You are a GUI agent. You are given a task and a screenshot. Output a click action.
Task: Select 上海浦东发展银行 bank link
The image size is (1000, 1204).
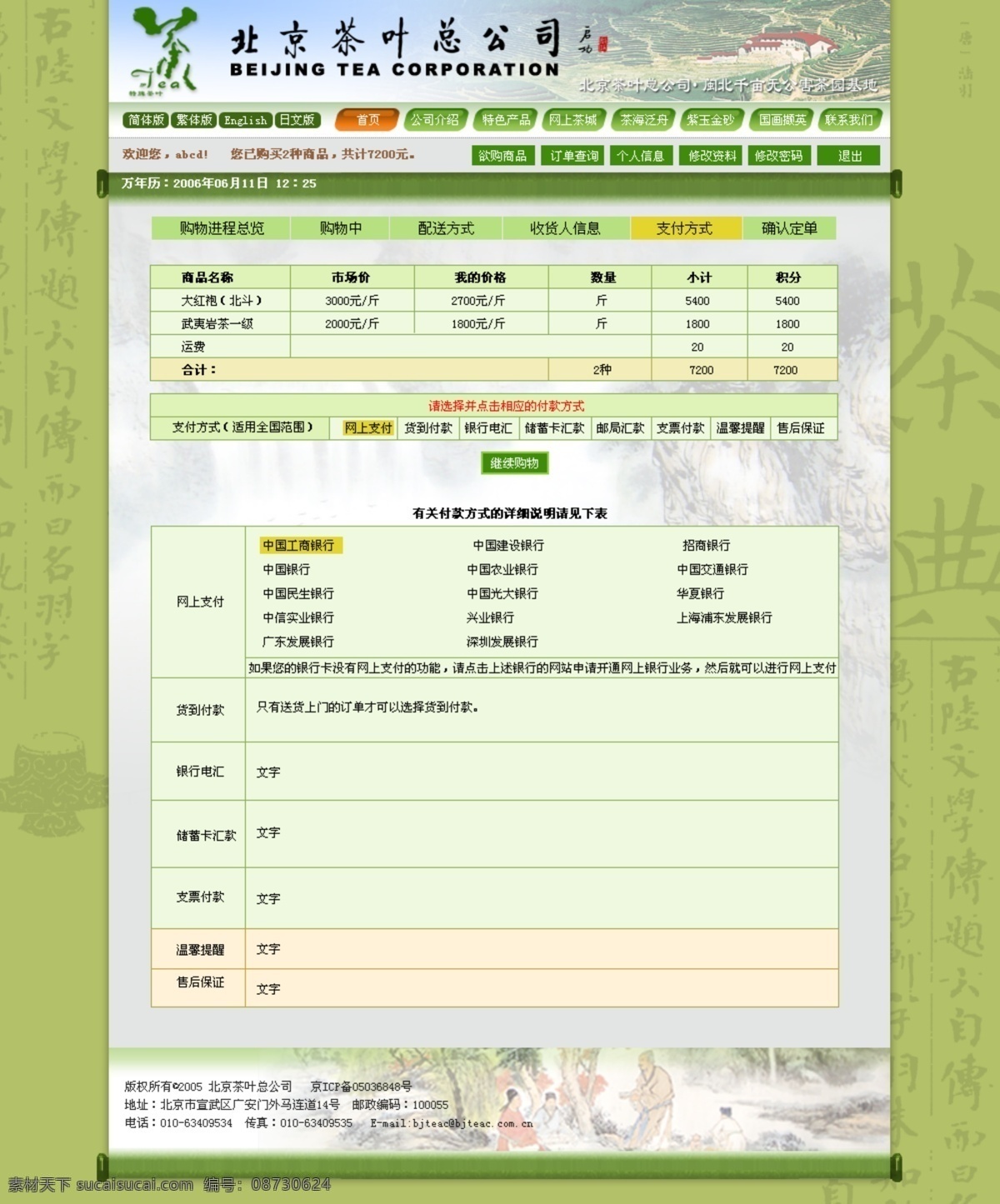pyautogui.click(x=724, y=617)
